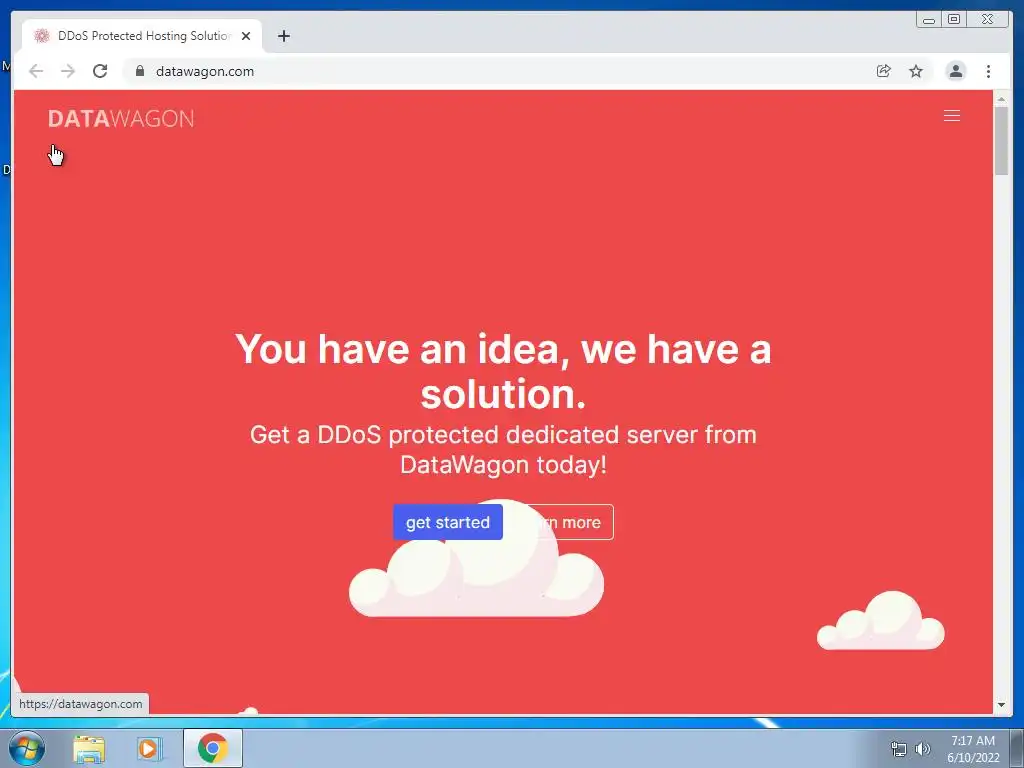This screenshot has width=1024, height=768.
Task: Open the Windows Start menu
Action: tap(27, 748)
